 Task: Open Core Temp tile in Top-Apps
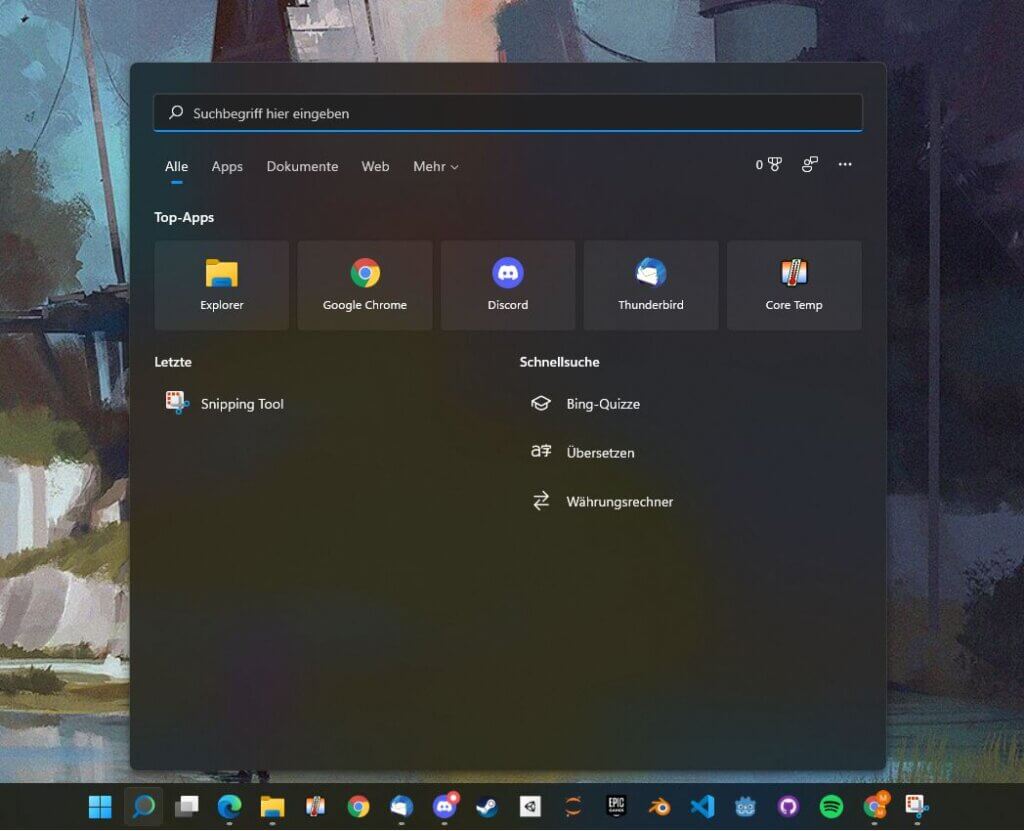click(x=794, y=285)
